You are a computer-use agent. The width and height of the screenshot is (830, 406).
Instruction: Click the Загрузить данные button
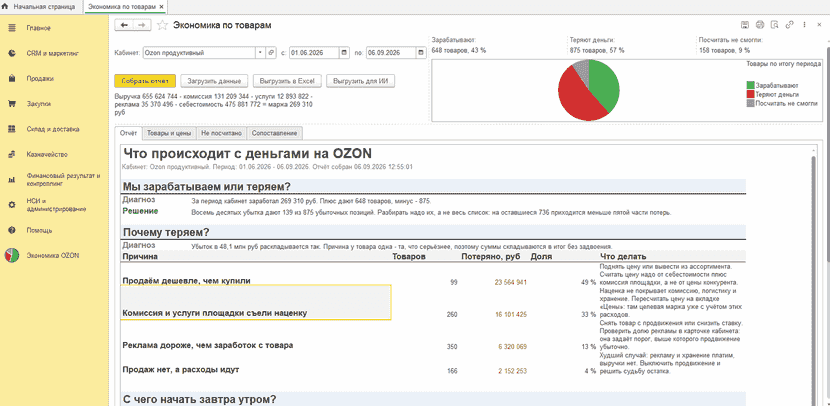(214, 82)
